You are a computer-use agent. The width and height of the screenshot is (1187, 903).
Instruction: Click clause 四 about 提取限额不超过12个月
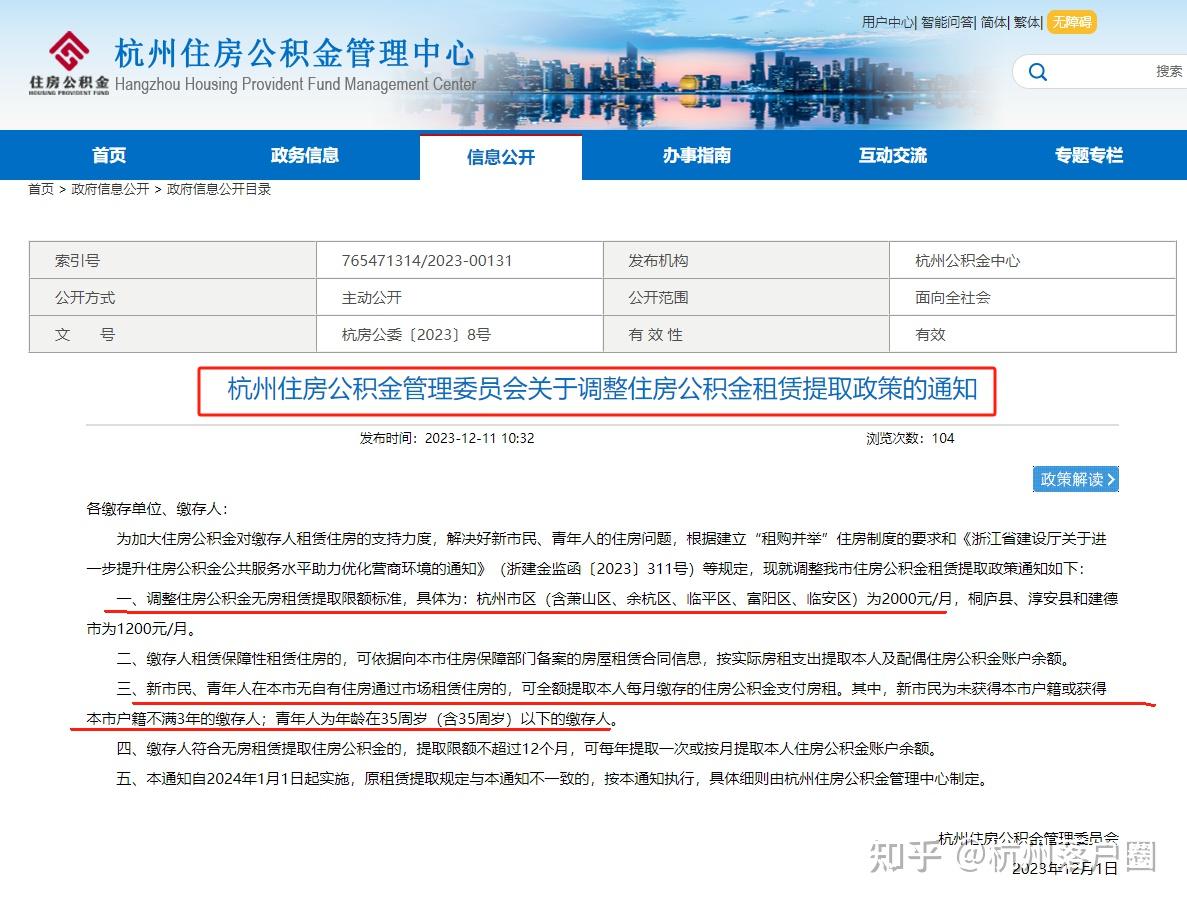528,749
